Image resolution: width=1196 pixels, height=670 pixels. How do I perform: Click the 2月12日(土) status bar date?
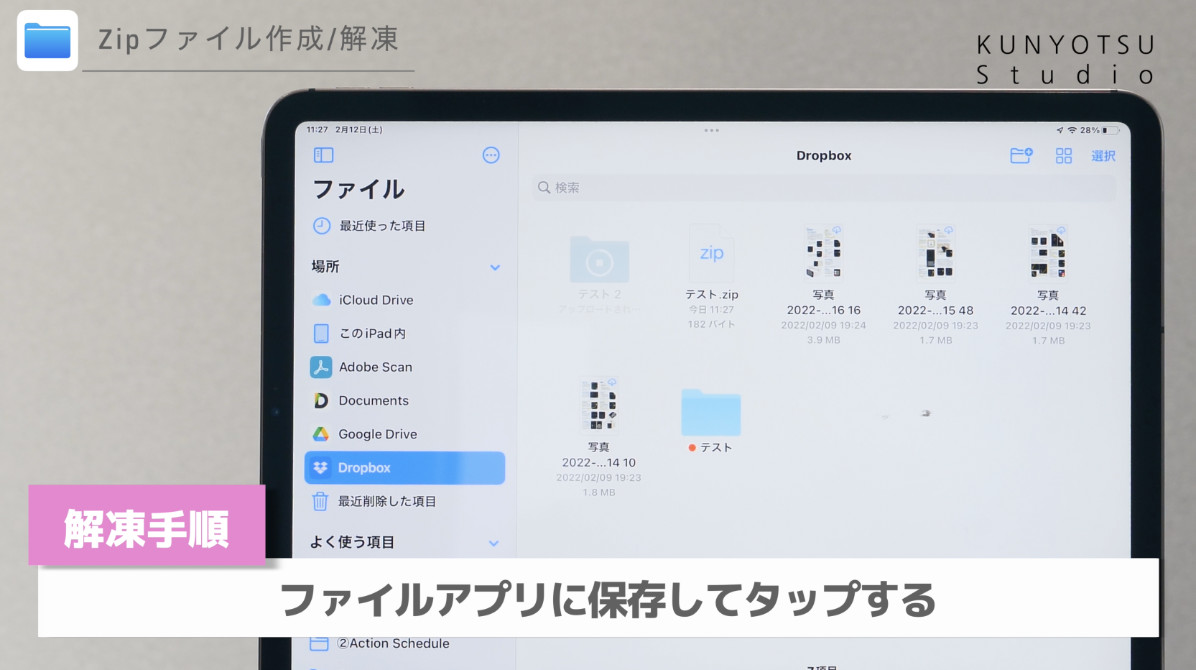pyautogui.click(x=359, y=130)
